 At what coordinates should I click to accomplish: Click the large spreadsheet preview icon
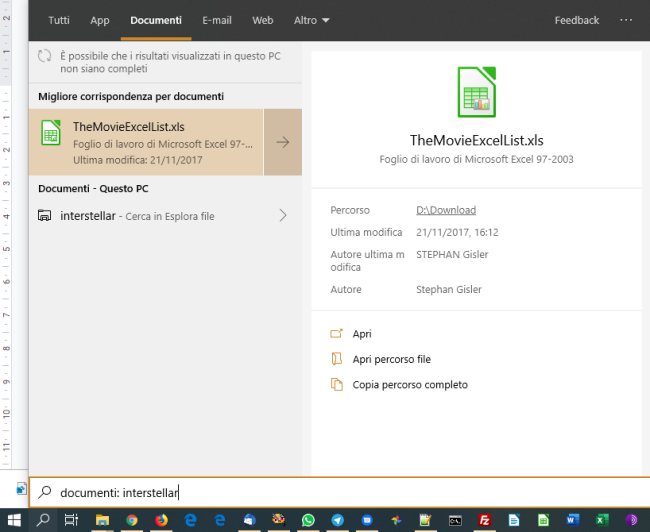pos(476,92)
